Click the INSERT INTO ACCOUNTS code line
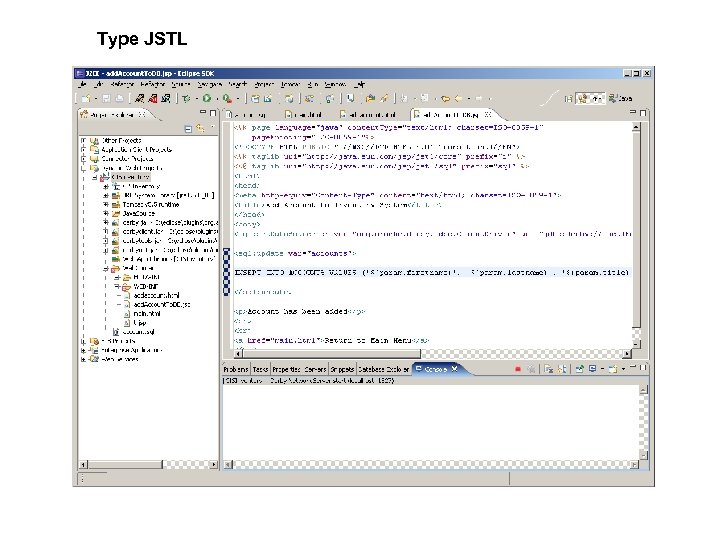720x540 pixels. coord(431,273)
